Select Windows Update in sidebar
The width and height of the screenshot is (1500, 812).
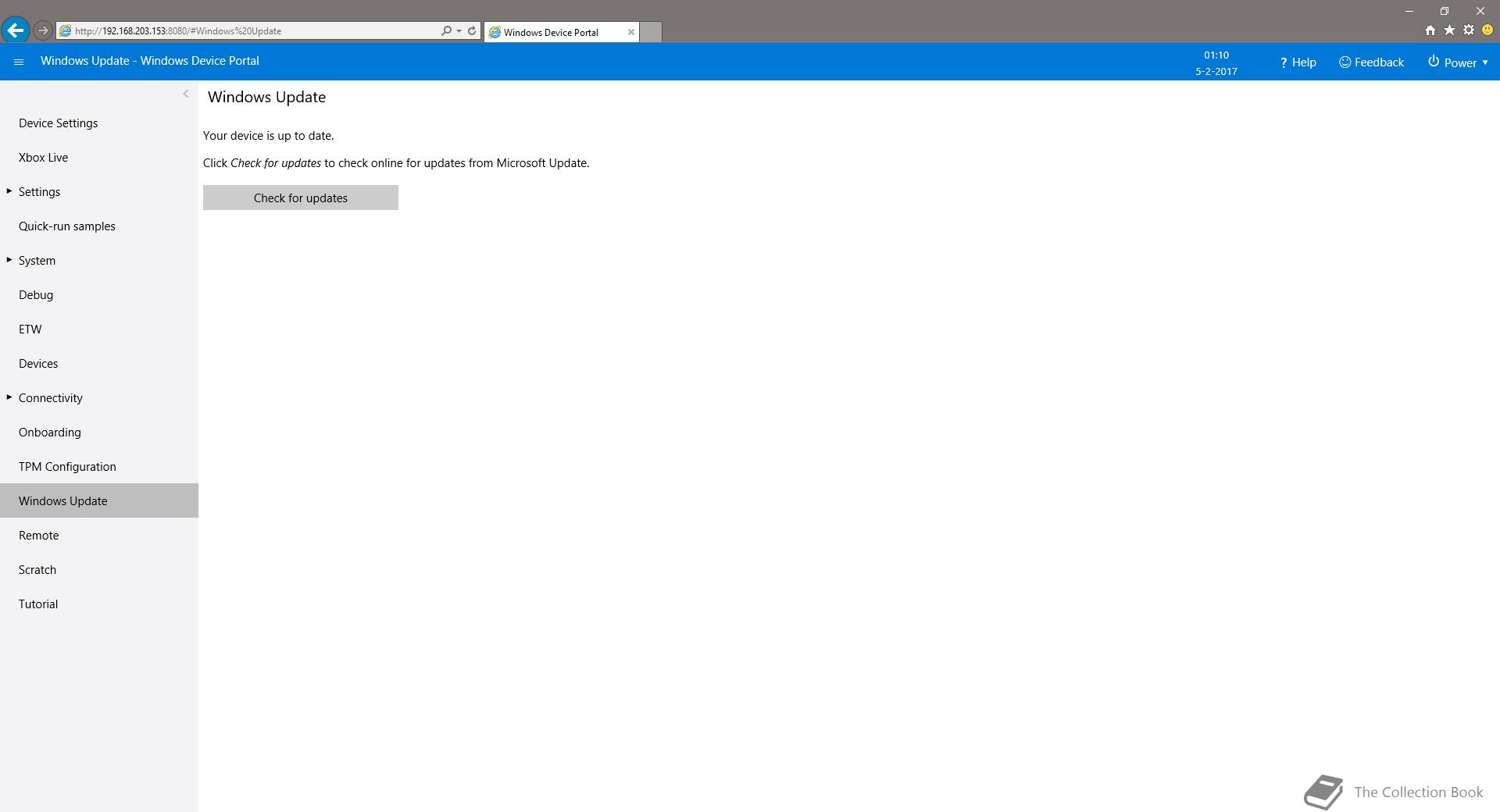coord(99,500)
